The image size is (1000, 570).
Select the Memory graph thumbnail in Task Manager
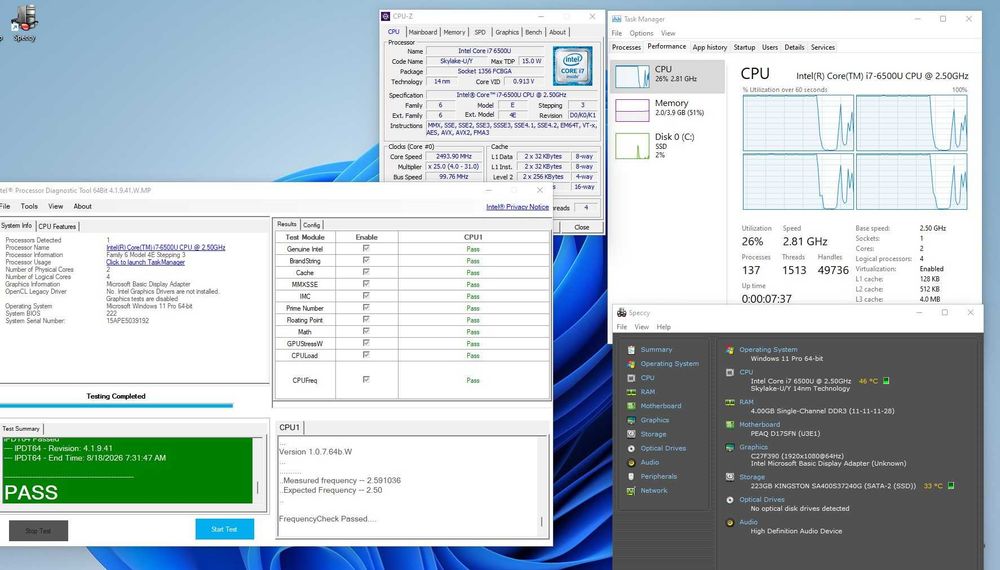(x=632, y=110)
